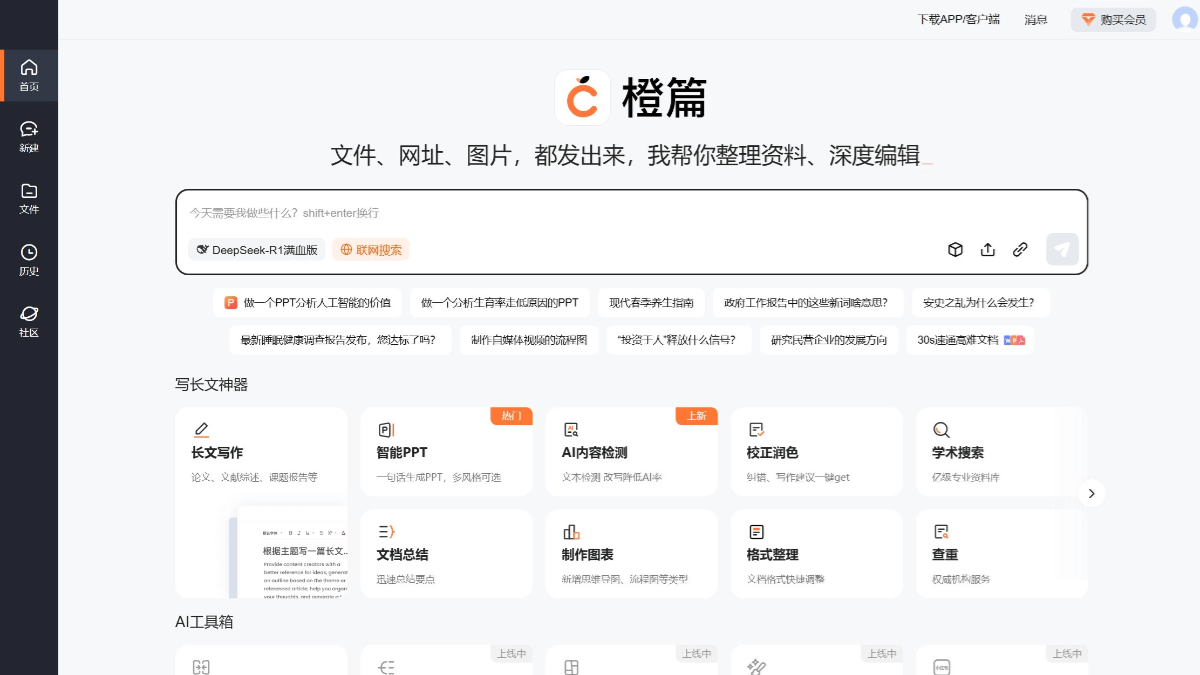This screenshot has width=1200, height=675.
Task: Click the user avatar in the top-right corner
Action: 1184,19
